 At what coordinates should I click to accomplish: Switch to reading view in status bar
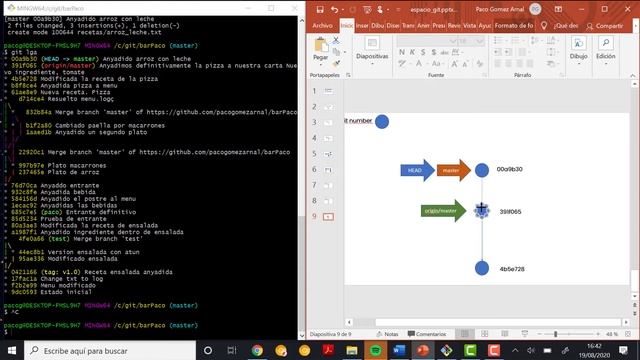(504, 334)
